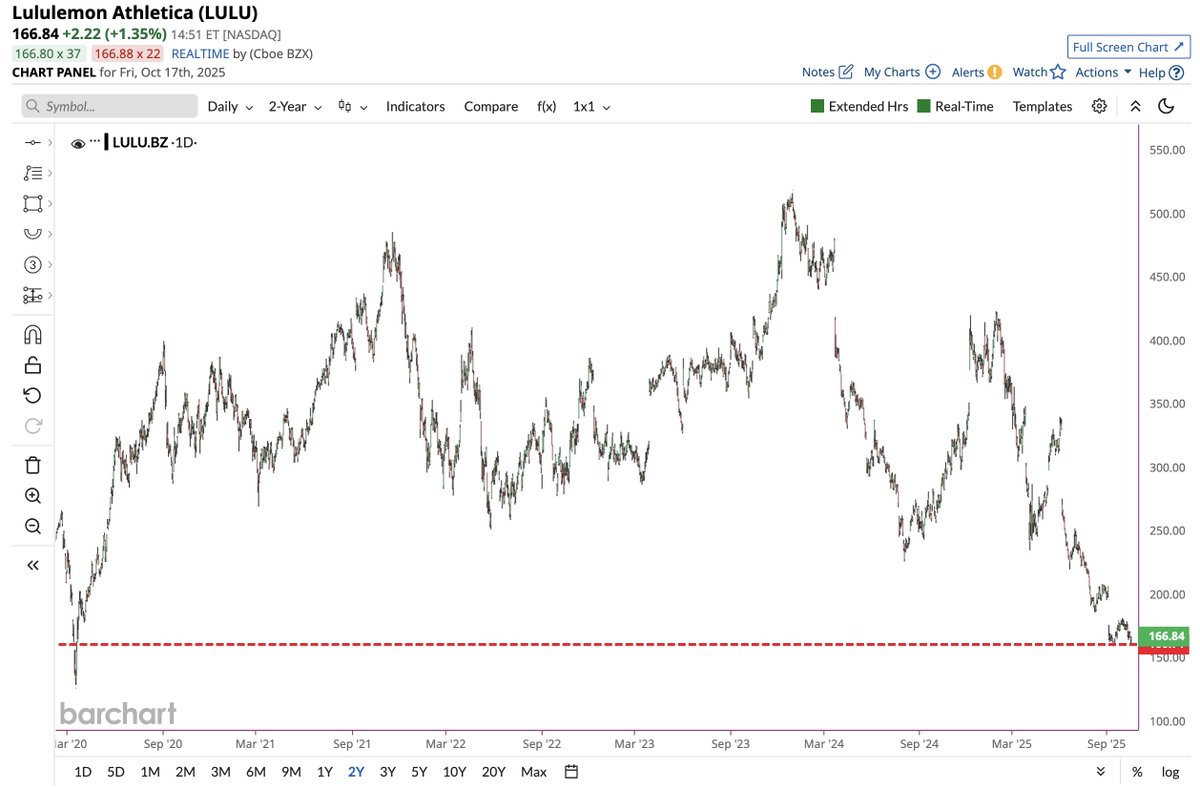The height and width of the screenshot is (789, 1200).
Task: Expand the 2-Year range dropdown
Action: [293, 106]
